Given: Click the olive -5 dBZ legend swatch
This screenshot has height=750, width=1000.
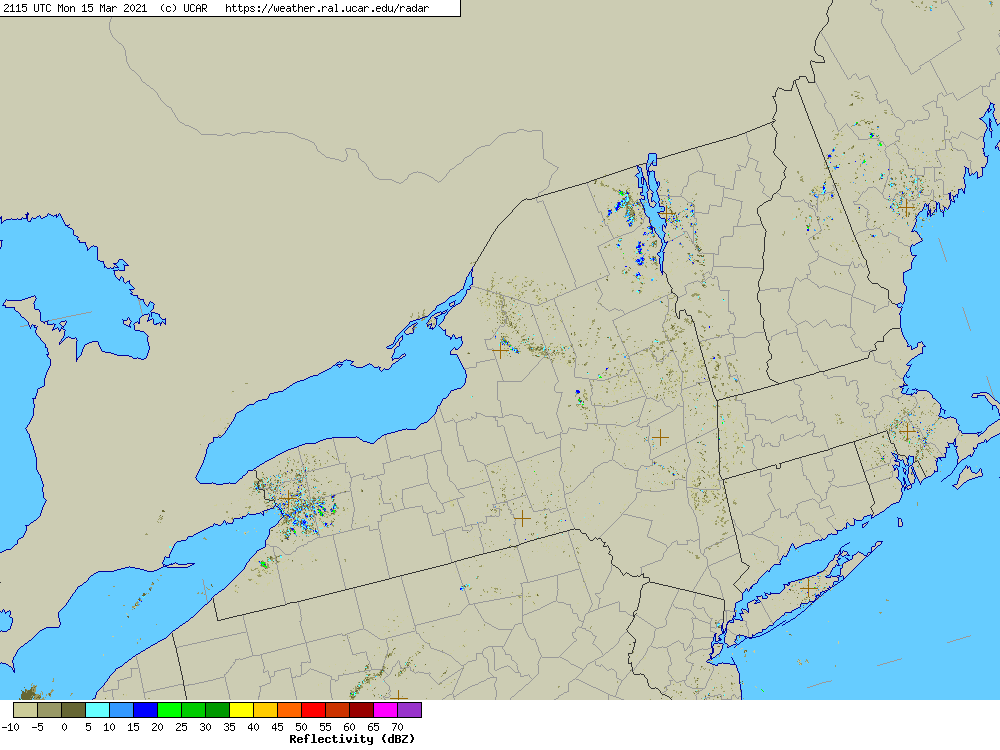Looking at the screenshot, I should coord(49,710).
